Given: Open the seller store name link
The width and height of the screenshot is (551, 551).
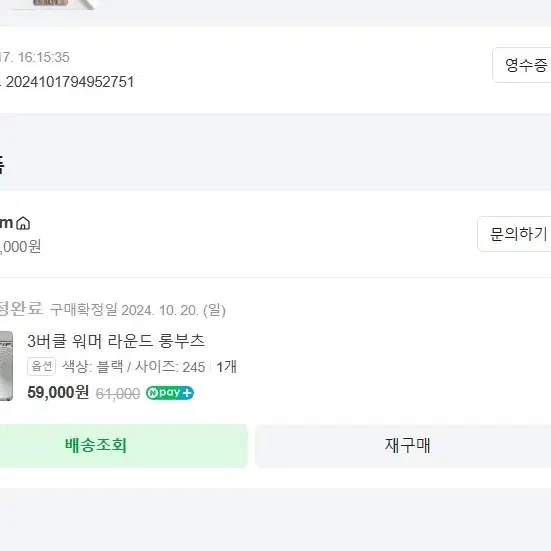Looking at the screenshot, I should (x=6, y=223).
